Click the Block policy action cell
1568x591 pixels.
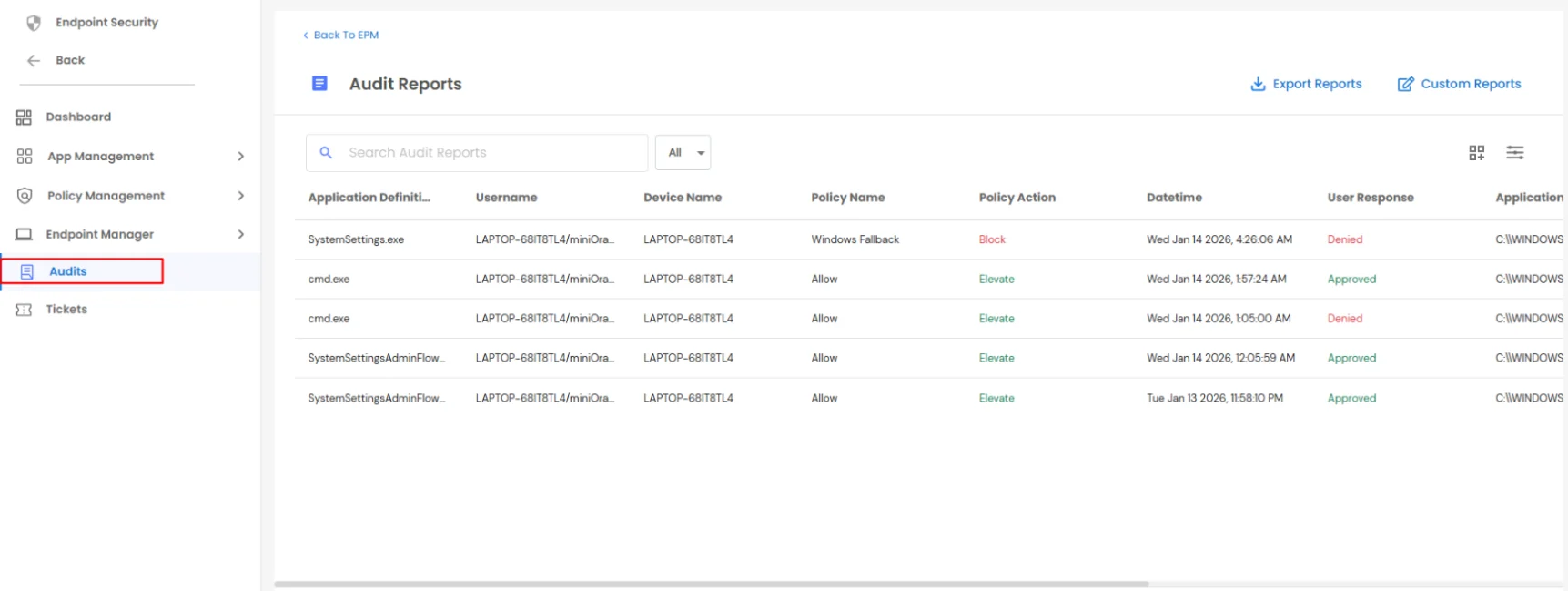[992, 239]
